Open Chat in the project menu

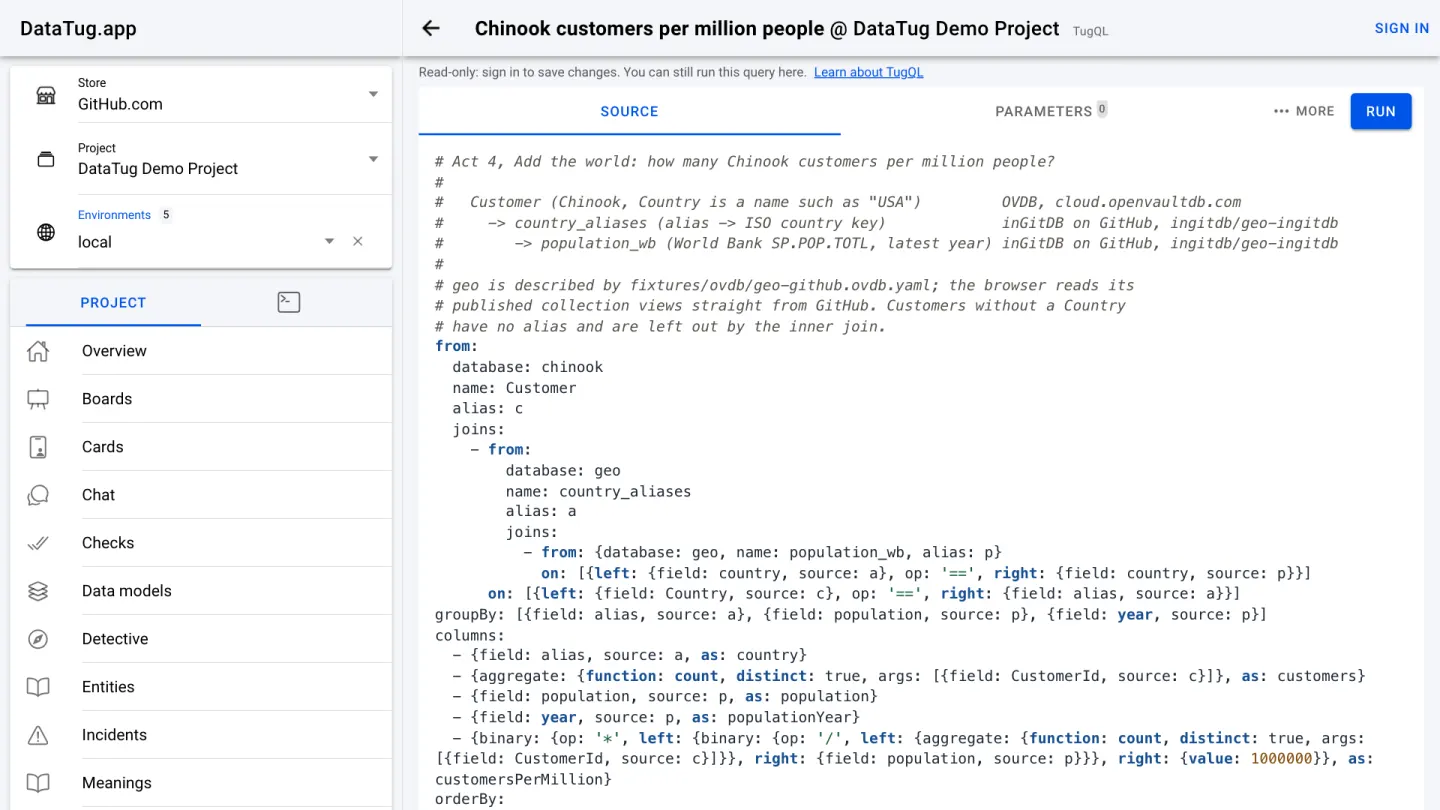(201, 495)
